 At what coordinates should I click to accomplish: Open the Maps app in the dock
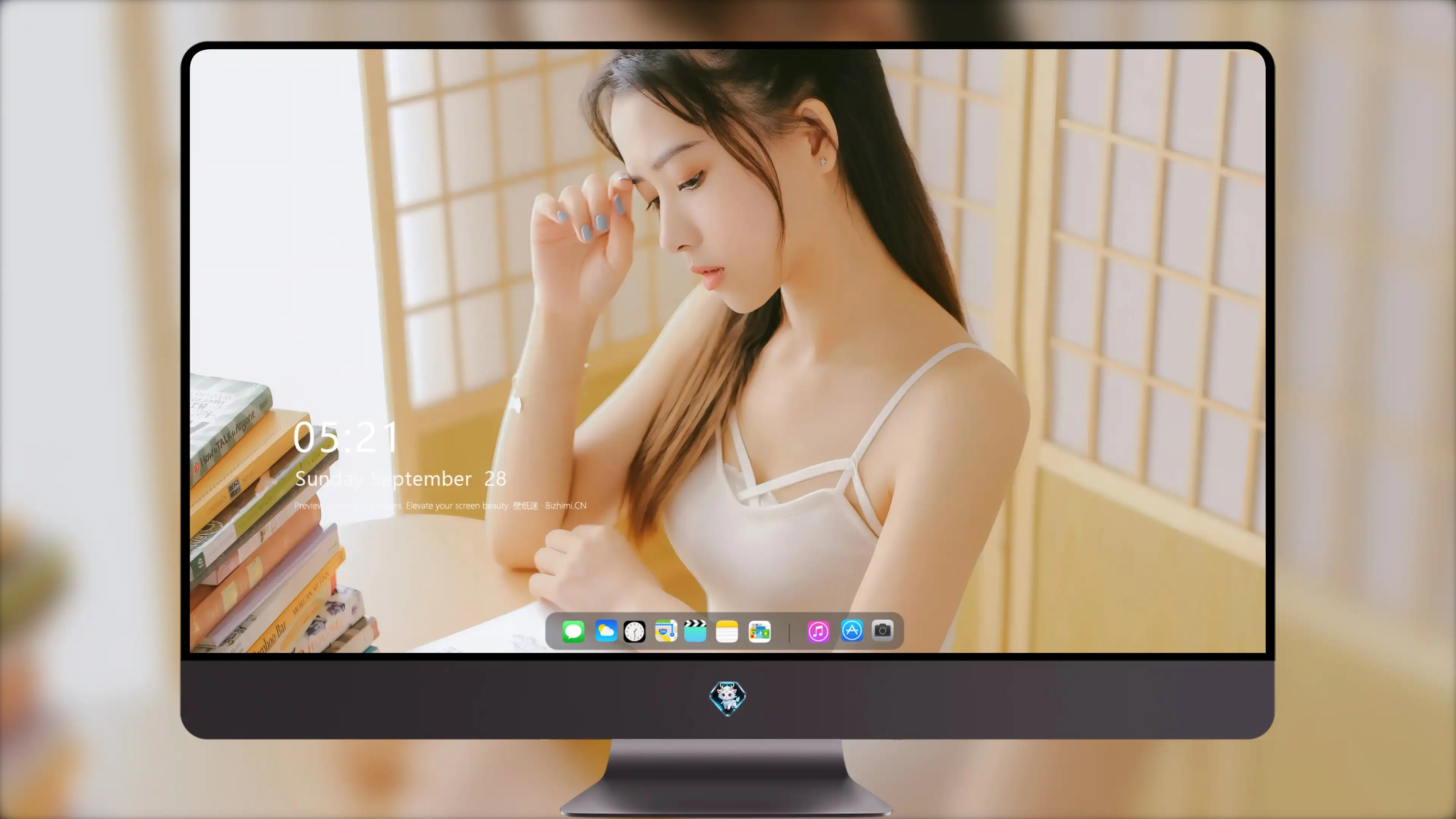coord(666,631)
